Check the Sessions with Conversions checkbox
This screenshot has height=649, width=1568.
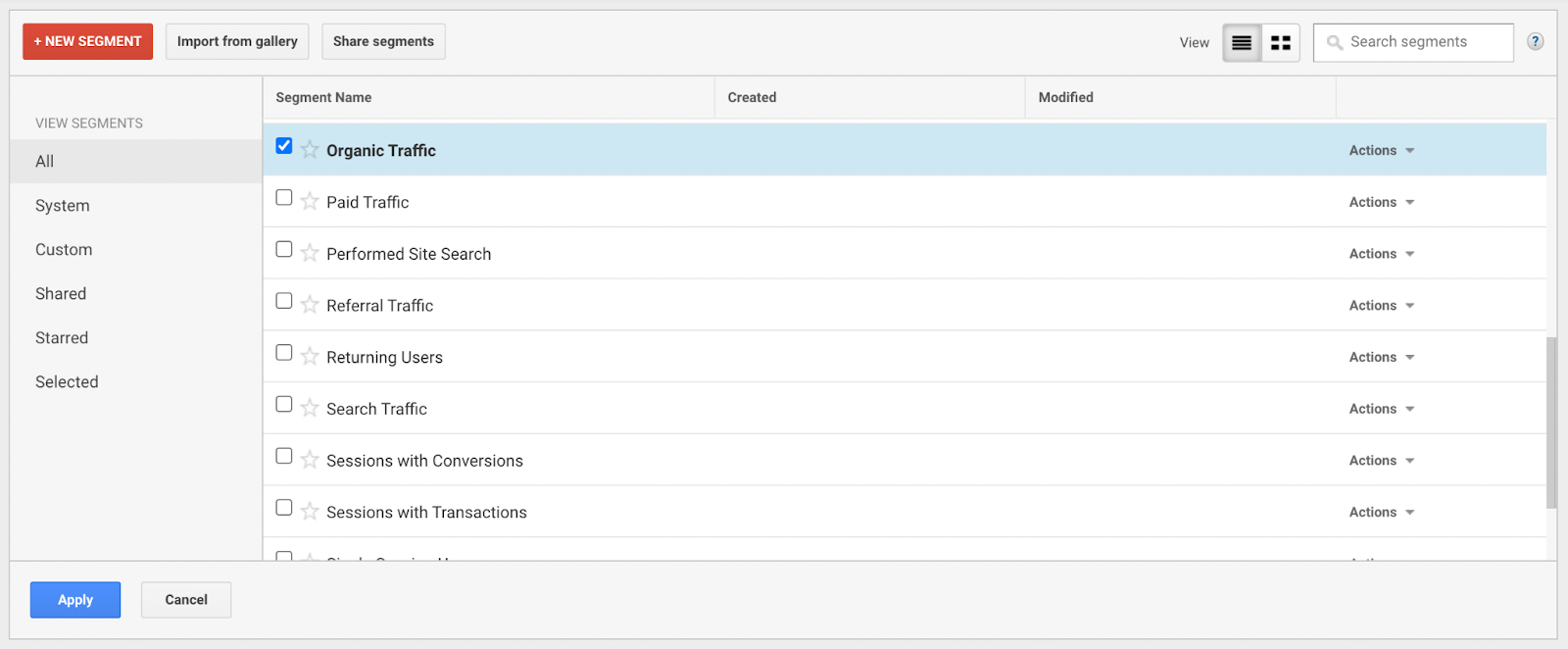[284, 456]
